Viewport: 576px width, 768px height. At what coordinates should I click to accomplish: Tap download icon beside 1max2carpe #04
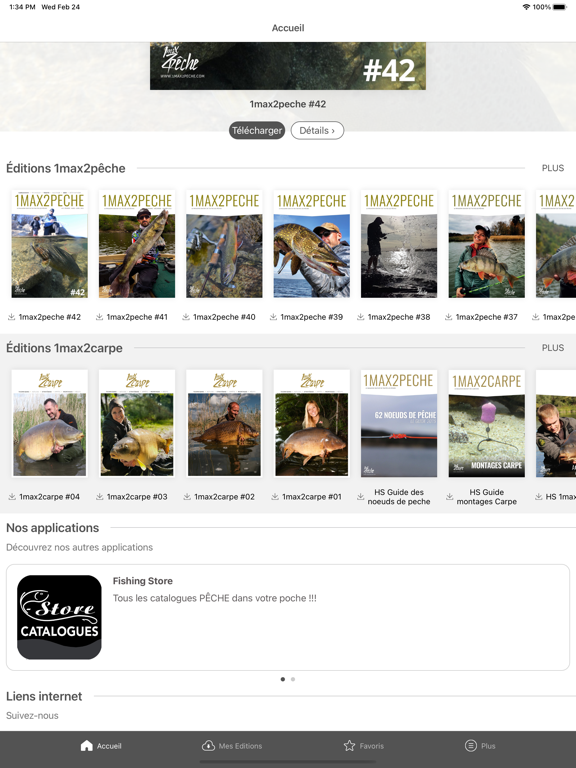click(12, 497)
